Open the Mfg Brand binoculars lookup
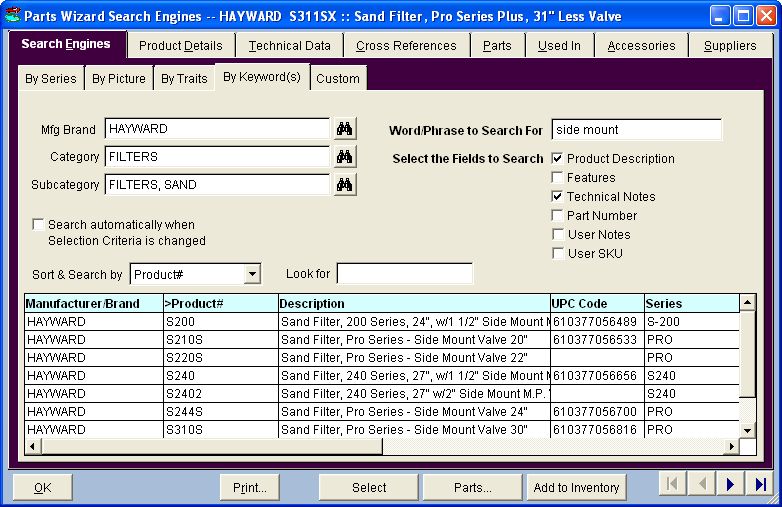 pos(344,129)
